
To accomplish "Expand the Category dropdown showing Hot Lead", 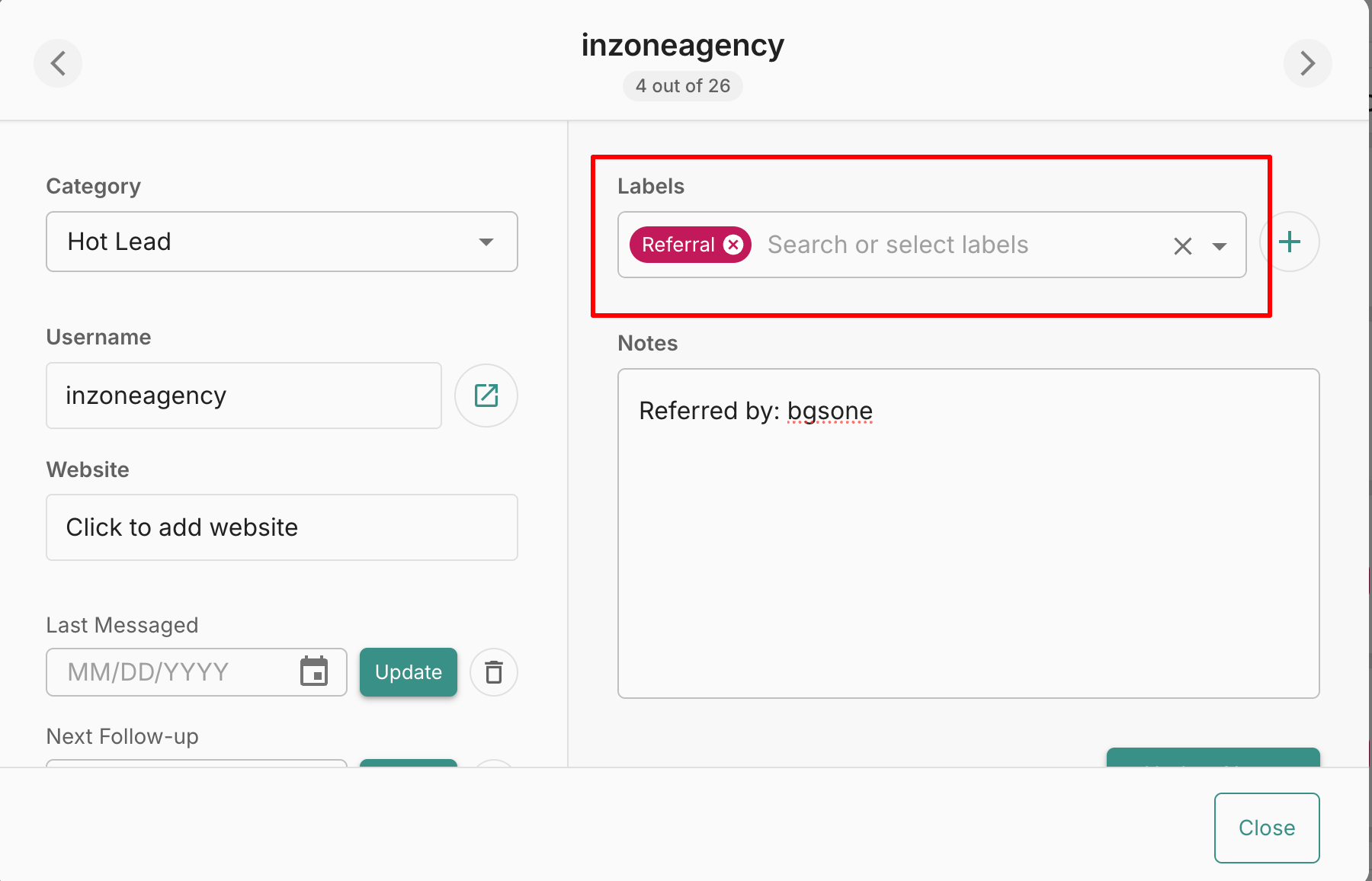I will click(x=486, y=242).
